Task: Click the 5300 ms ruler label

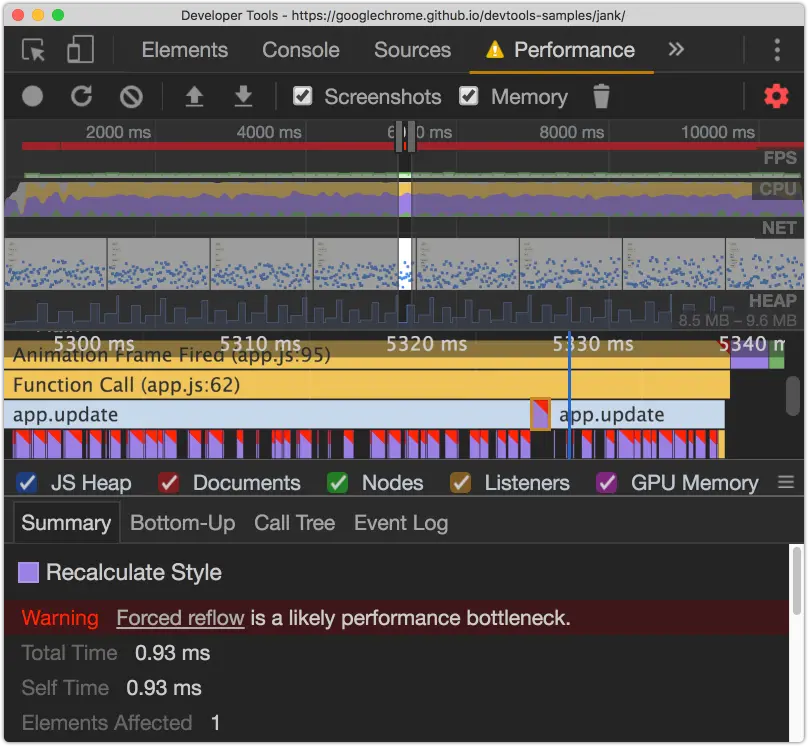Action: pos(94,344)
